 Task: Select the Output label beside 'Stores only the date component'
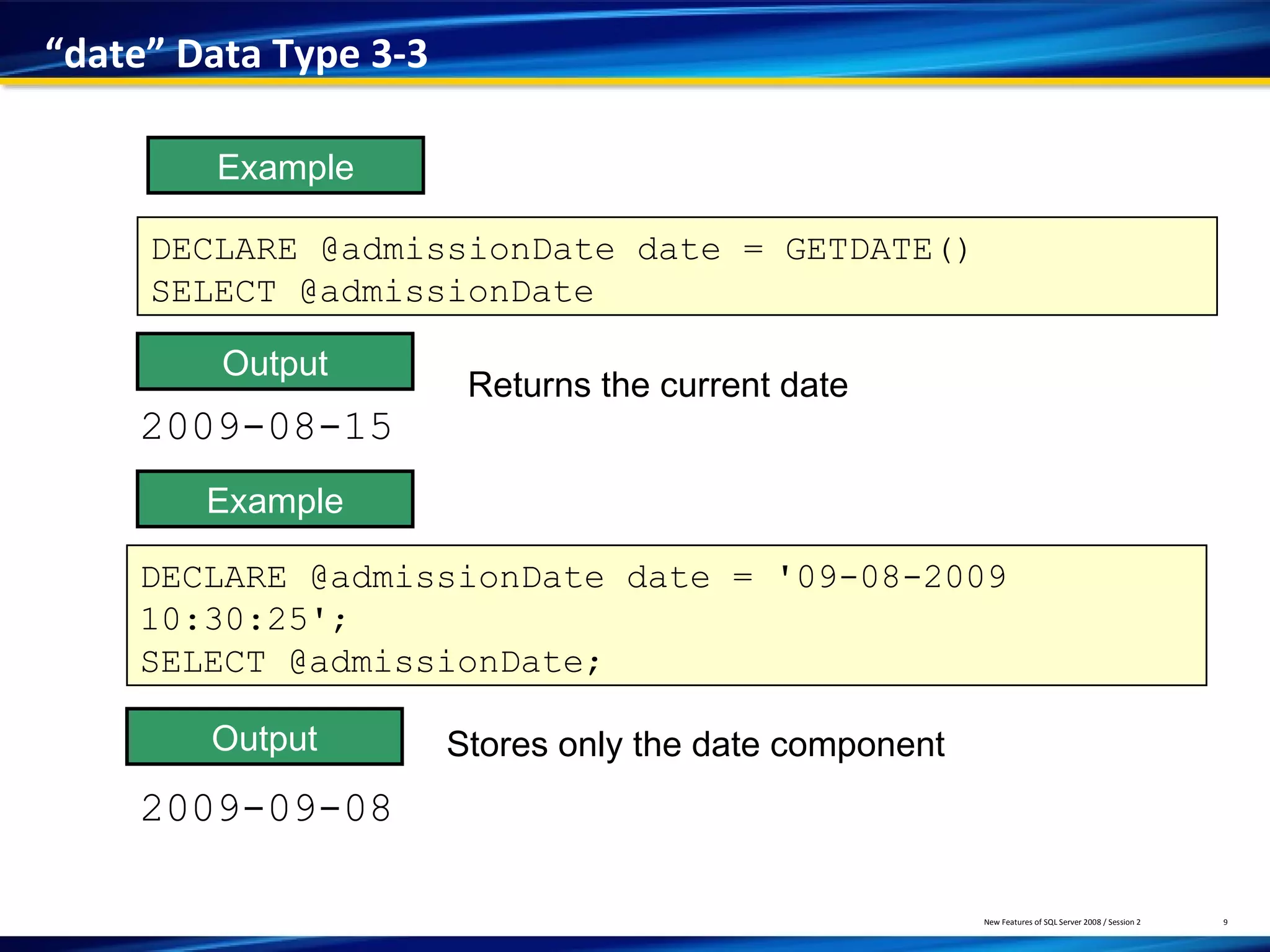[265, 737]
